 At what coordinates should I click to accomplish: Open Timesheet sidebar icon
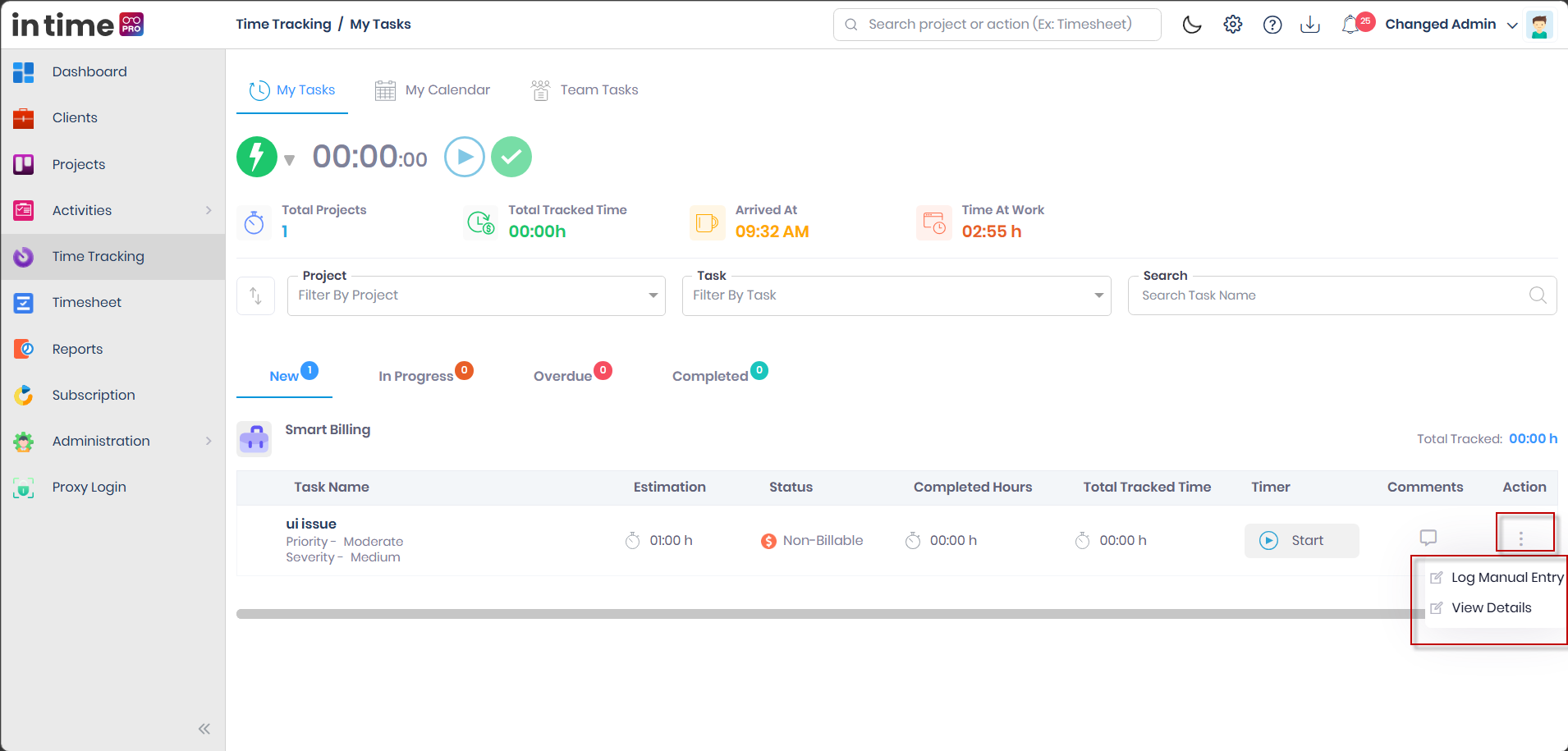(x=24, y=303)
